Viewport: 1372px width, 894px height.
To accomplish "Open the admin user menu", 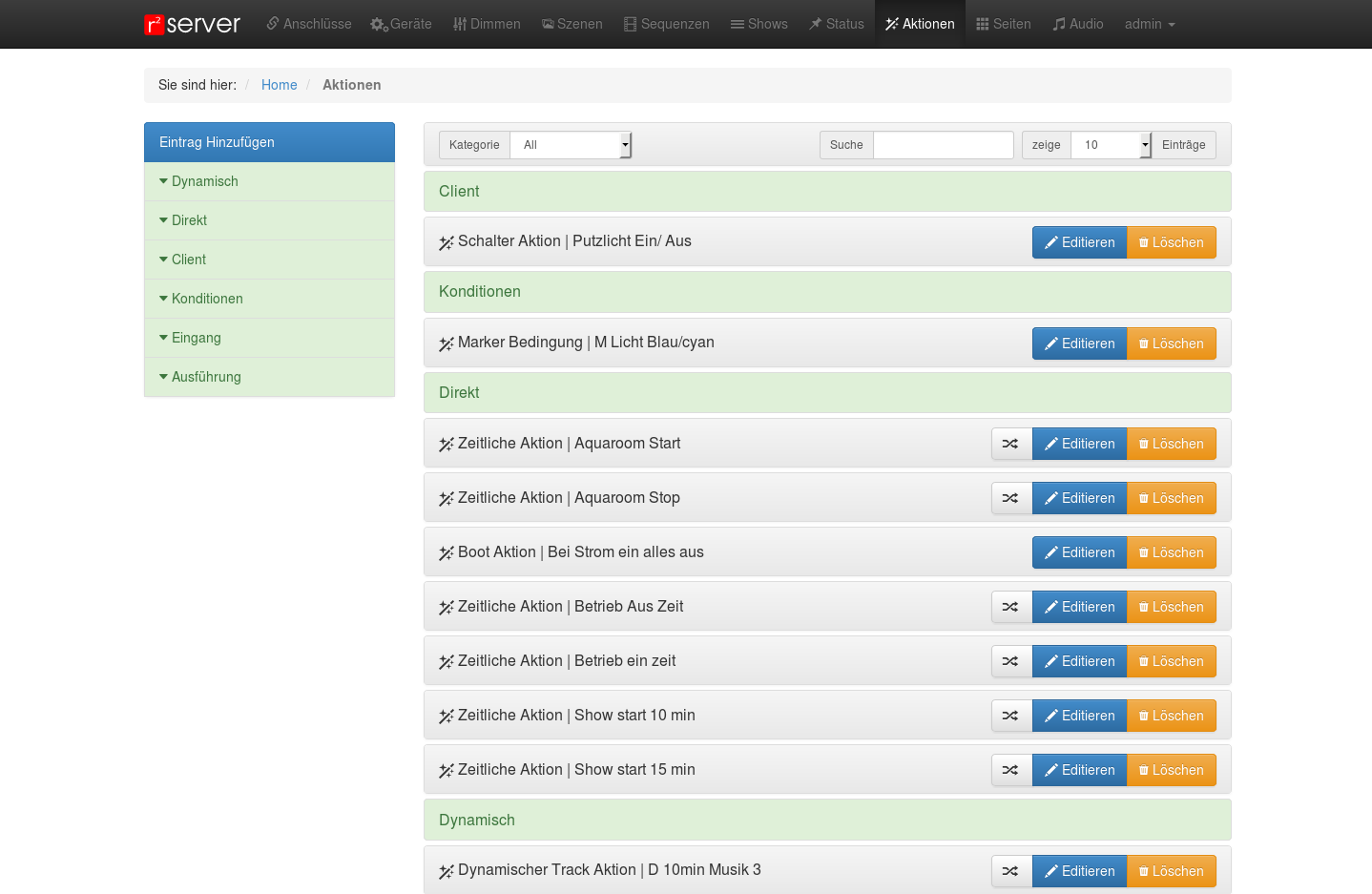I will 1149,24.
